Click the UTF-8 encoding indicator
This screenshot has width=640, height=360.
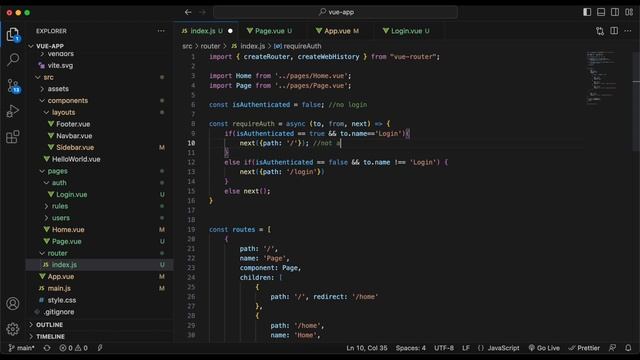[x=444, y=348]
